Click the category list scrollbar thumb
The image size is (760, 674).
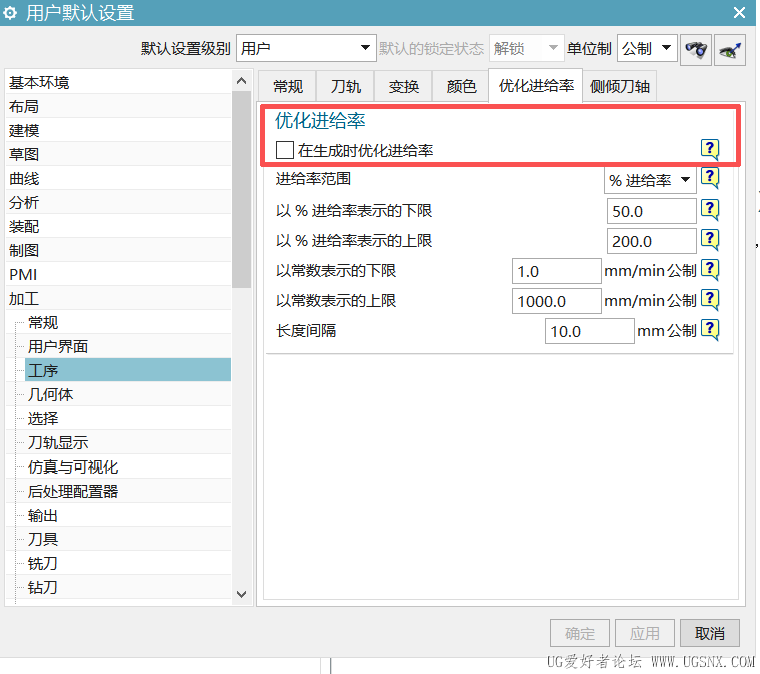click(x=241, y=189)
